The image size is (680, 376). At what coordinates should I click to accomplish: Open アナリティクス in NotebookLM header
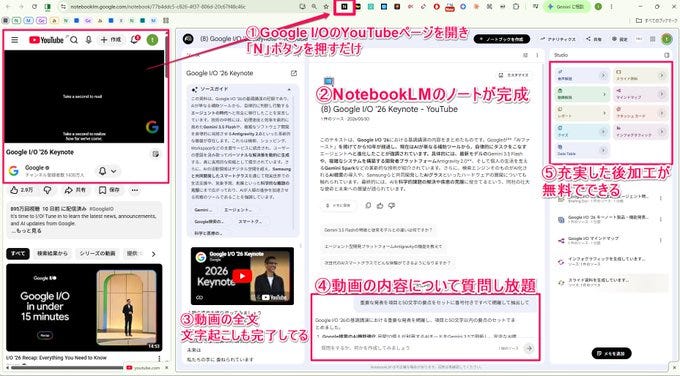tap(558, 39)
